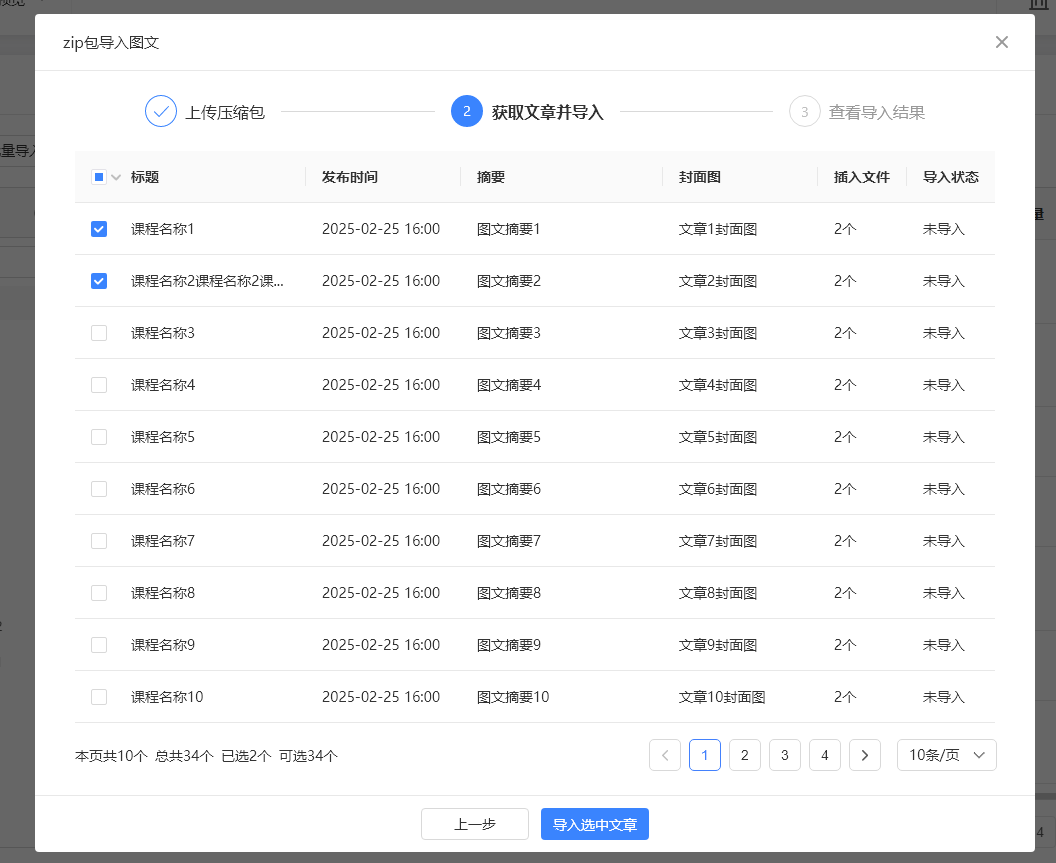Check the 课程名称10 row checkbox
This screenshot has height=863, width=1056.
click(x=99, y=697)
